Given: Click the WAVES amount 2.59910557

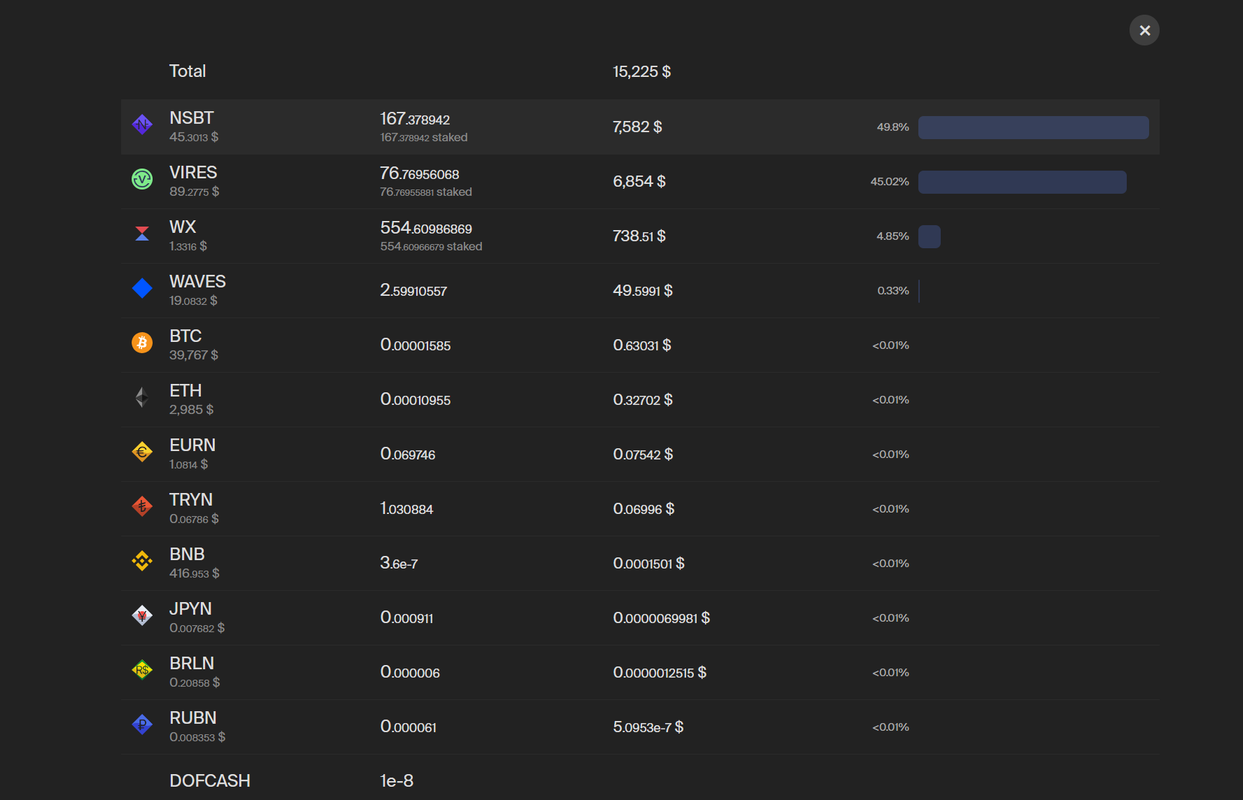Looking at the screenshot, I should point(414,291).
